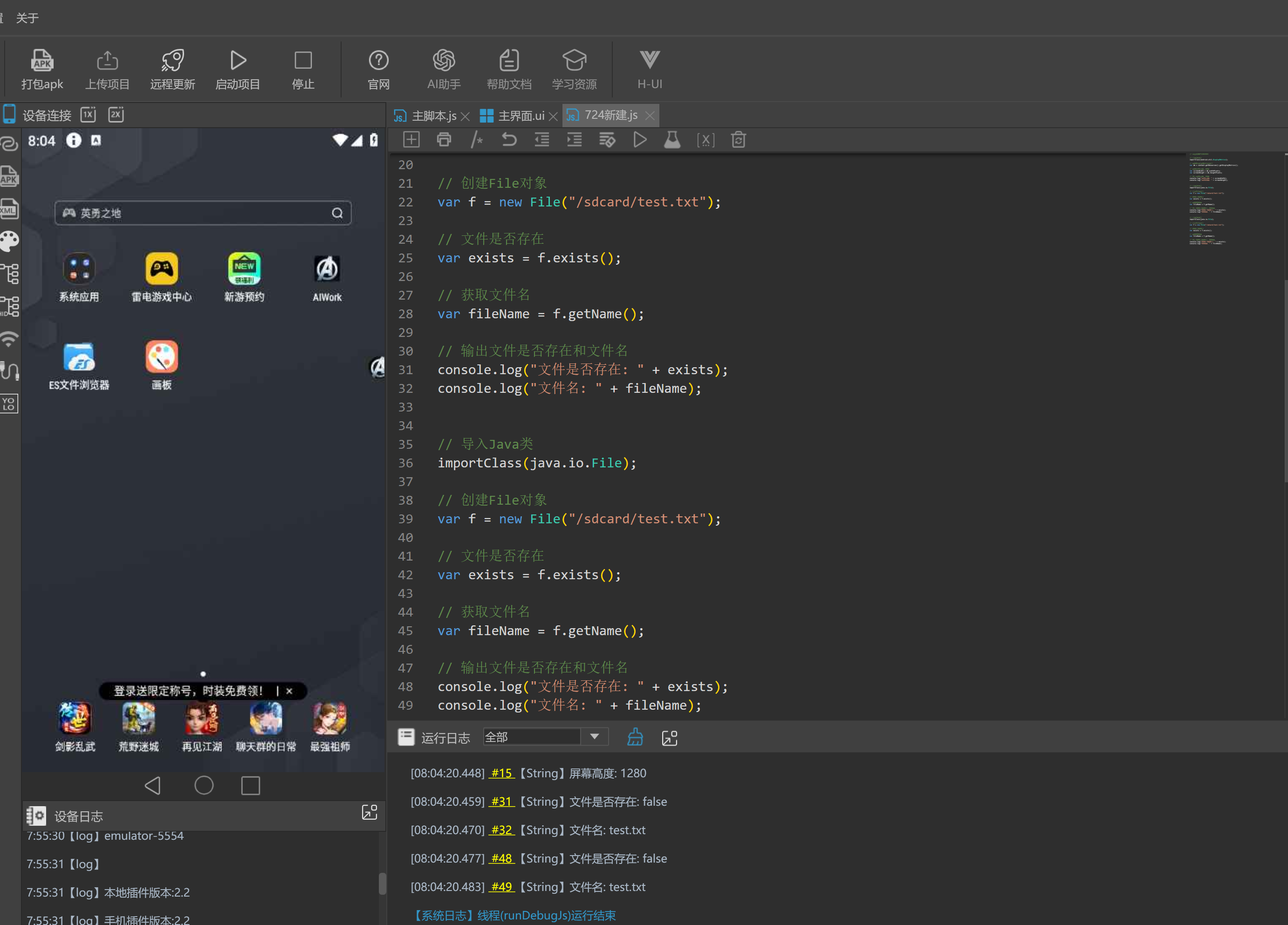Click the flask test icon
The image size is (1288, 925).
pyautogui.click(x=672, y=140)
